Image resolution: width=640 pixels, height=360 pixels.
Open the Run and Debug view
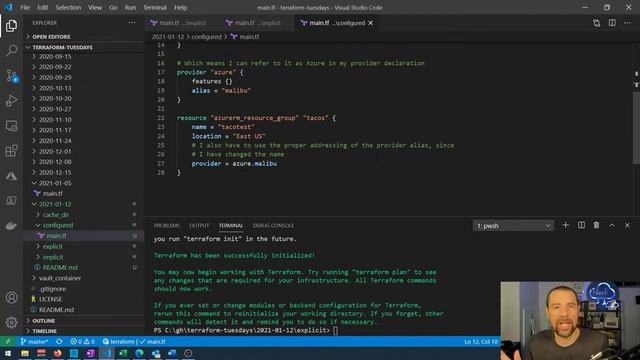tap(11, 100)
